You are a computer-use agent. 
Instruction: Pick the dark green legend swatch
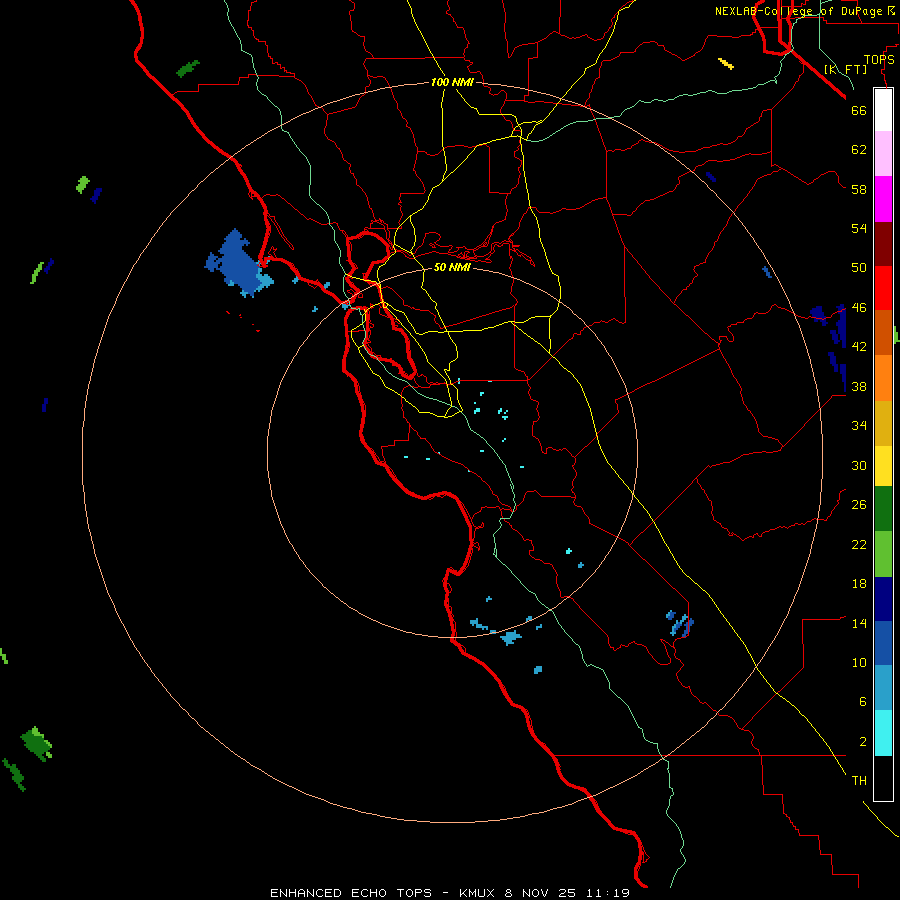883,509
